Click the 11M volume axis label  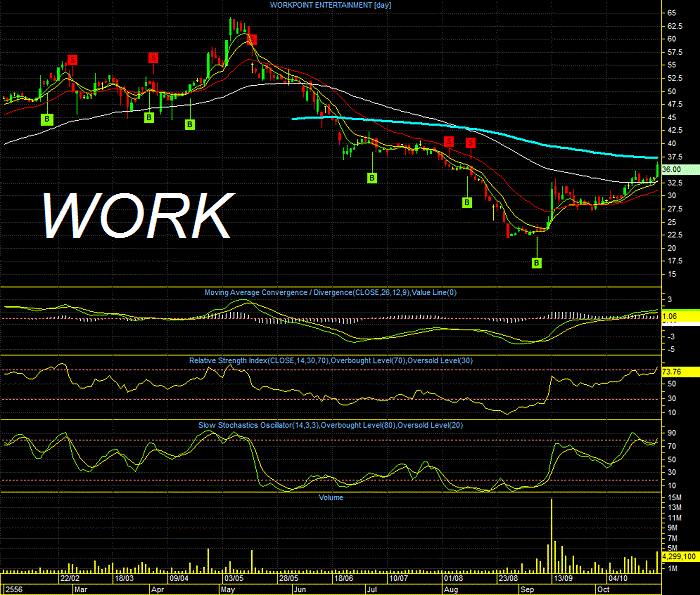pos(675,518)
